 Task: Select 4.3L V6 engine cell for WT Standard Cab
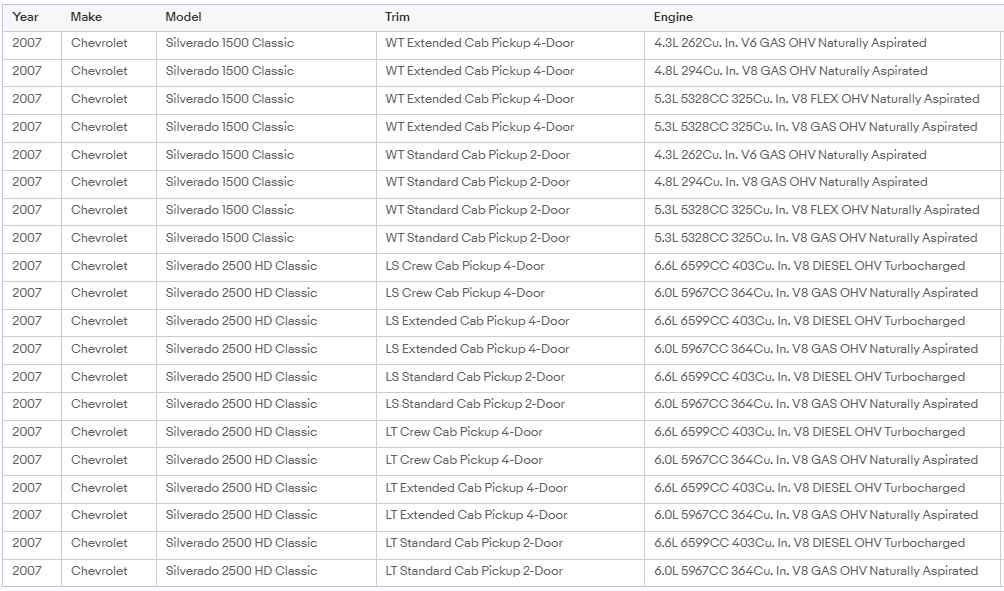click(790, 155)
